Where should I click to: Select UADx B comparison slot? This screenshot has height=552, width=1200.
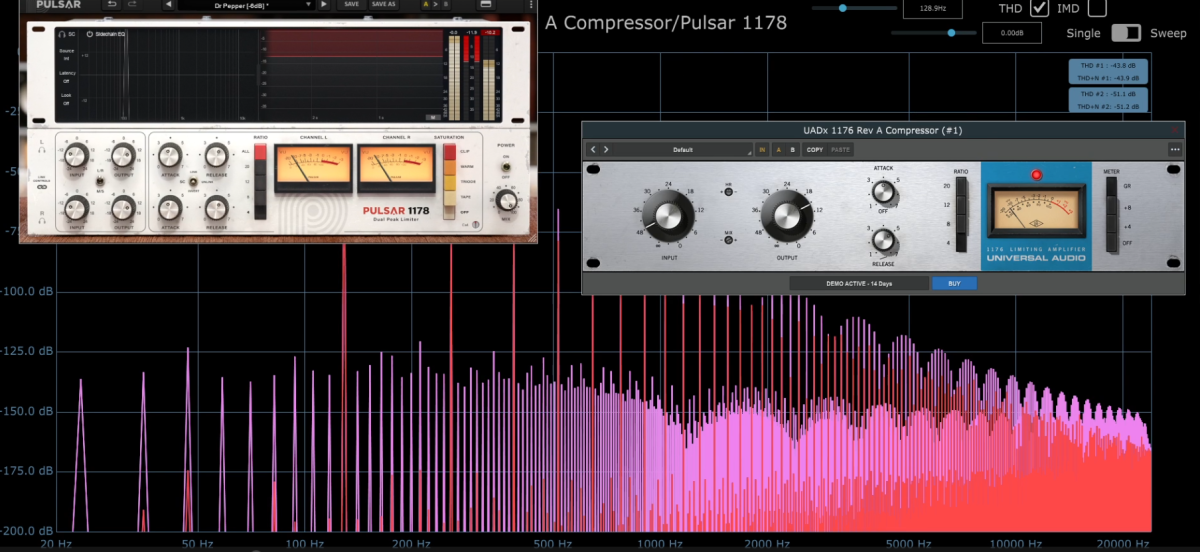point(793,150)
